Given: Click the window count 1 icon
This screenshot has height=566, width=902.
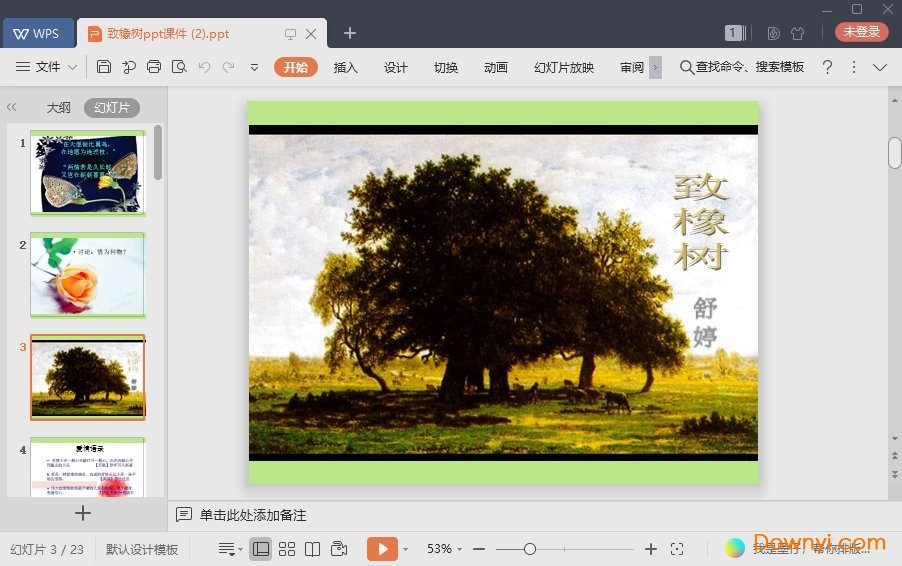Looking at the screenshot, I should pyautogui.click(x=735, y=33).
